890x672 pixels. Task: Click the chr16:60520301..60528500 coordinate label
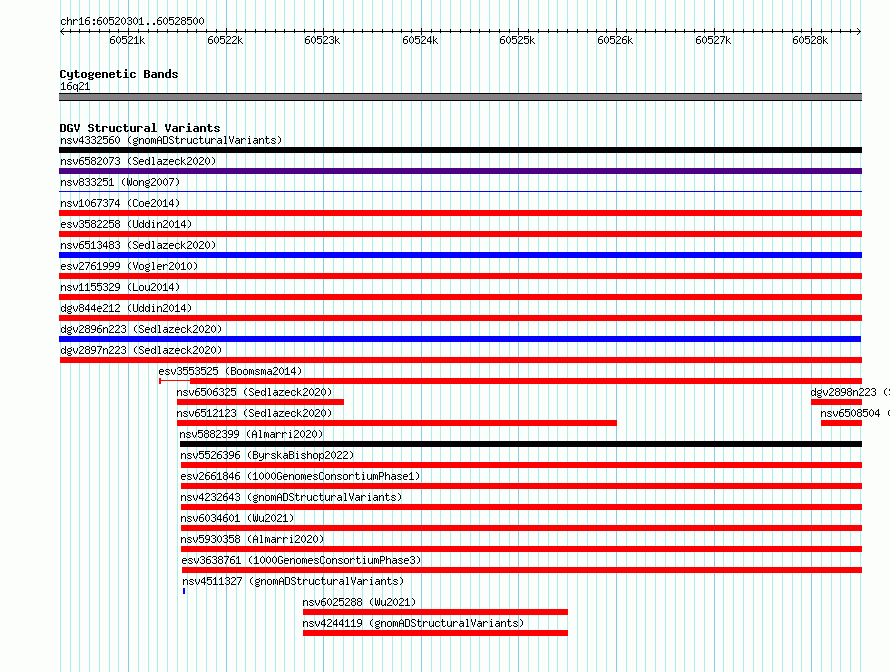(x=132, y=21)
